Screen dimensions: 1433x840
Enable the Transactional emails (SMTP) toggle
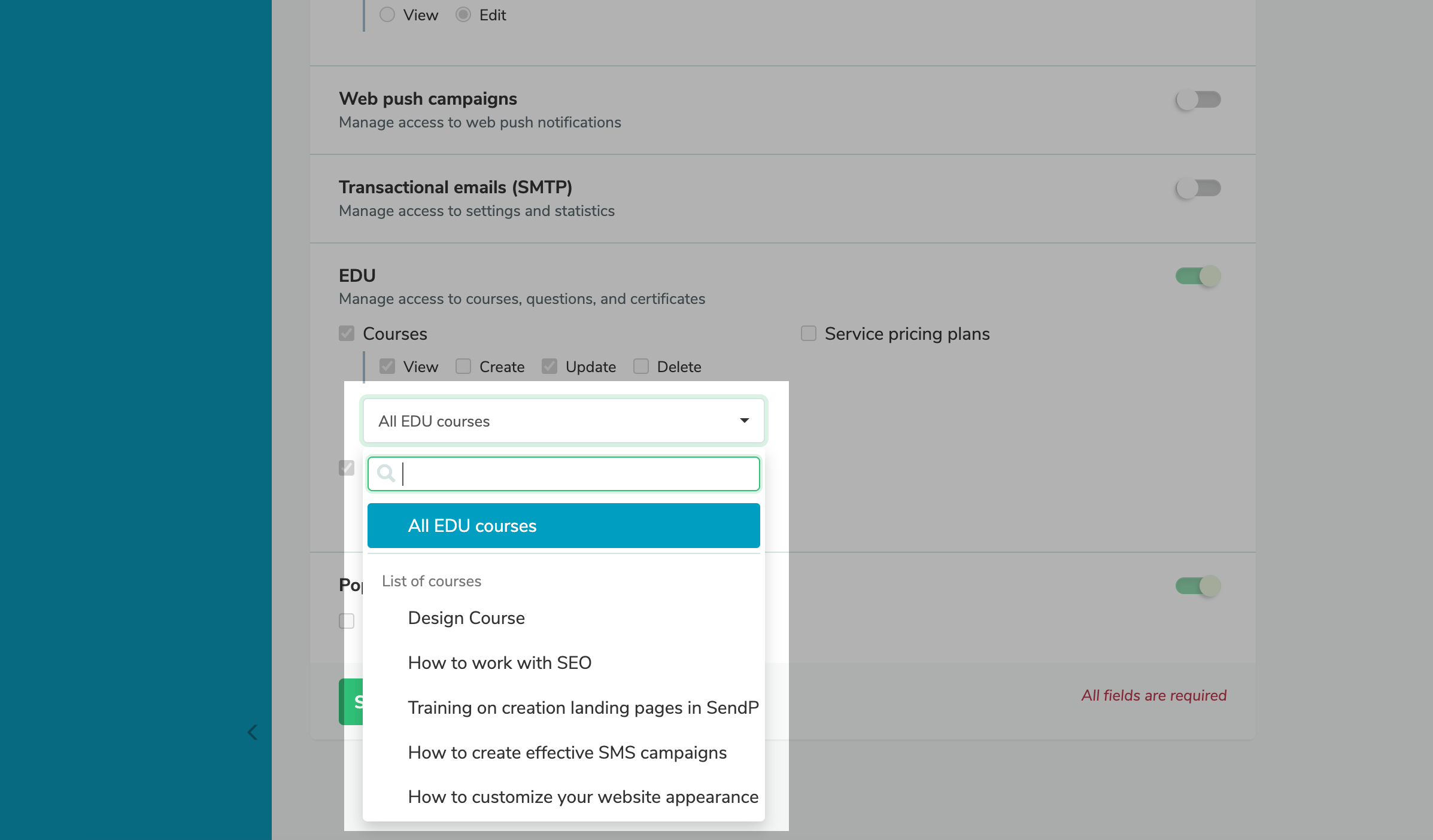(1198, 188)
